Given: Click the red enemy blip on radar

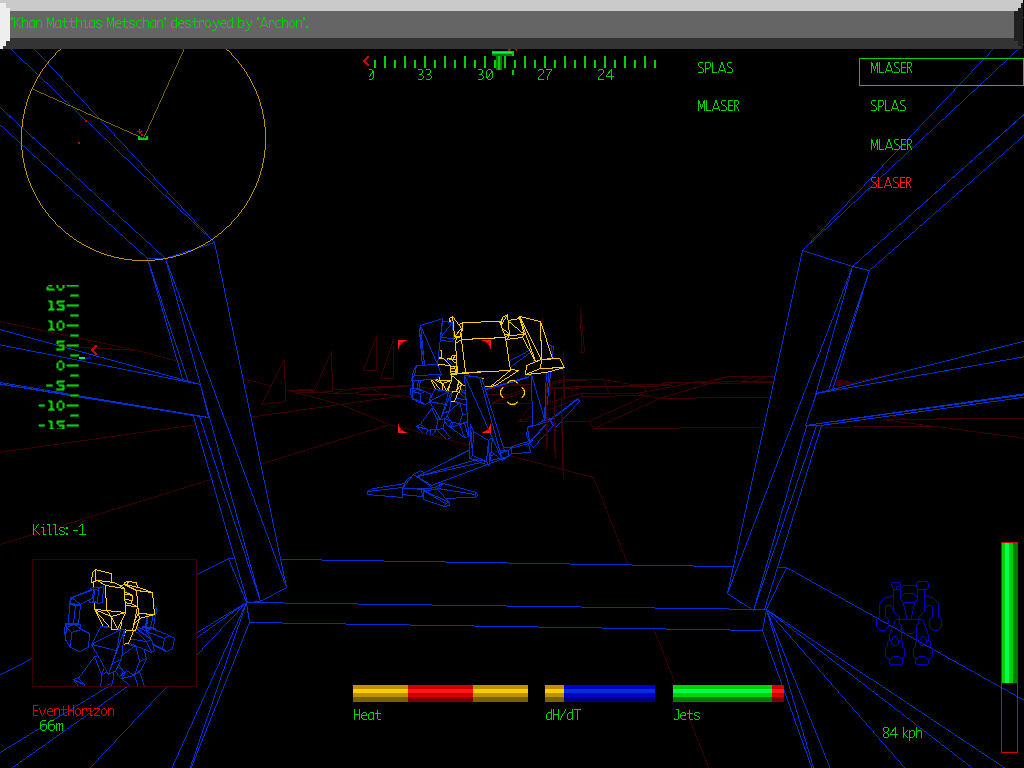Looking at the screenshot, I should 79,142.
